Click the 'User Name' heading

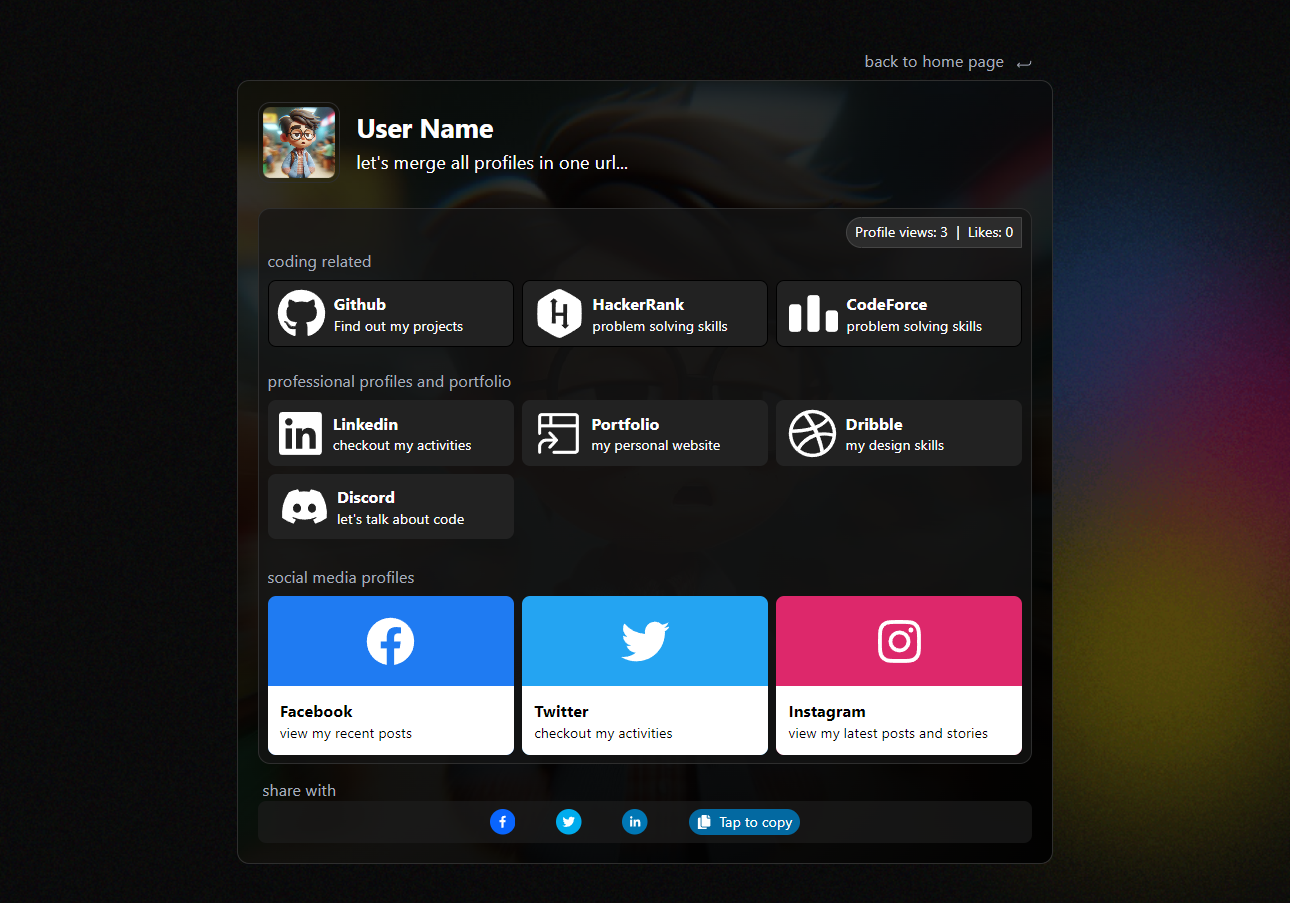425,129
